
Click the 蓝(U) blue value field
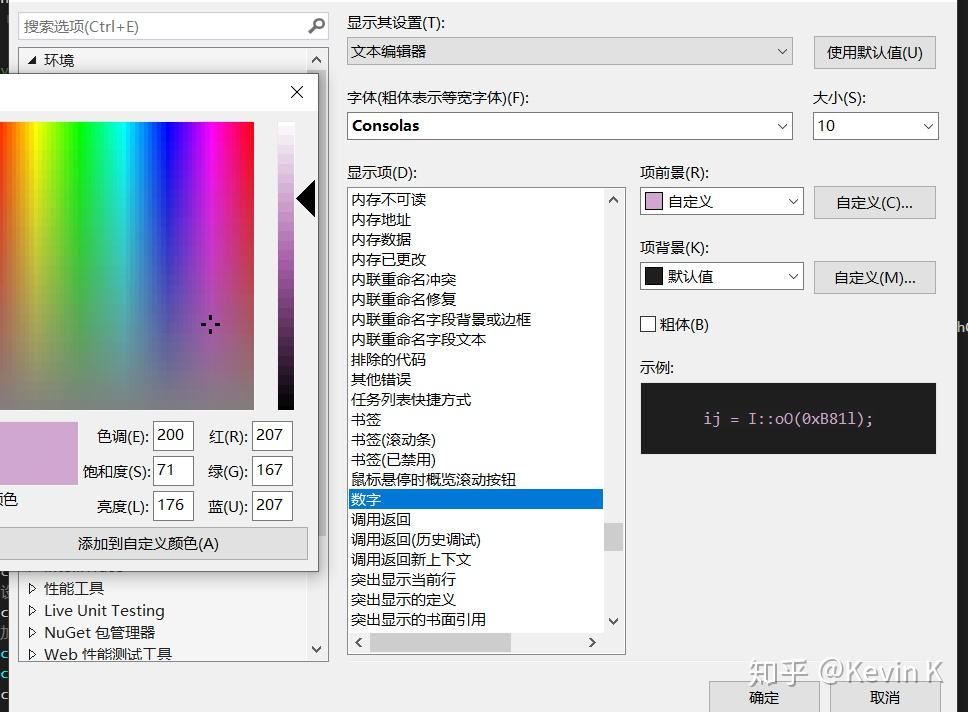(272, 506)
